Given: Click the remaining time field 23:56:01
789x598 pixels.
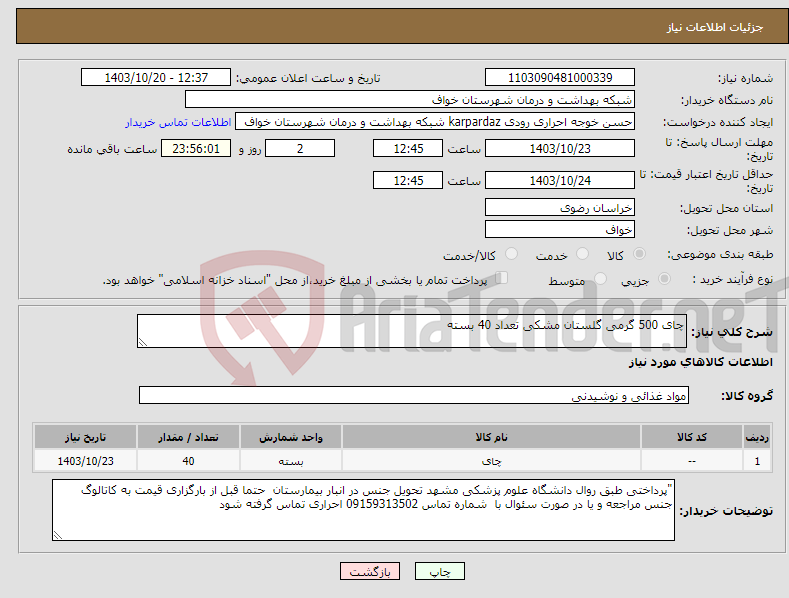Looking at the screenshot, I should click(x=196, y=148).
